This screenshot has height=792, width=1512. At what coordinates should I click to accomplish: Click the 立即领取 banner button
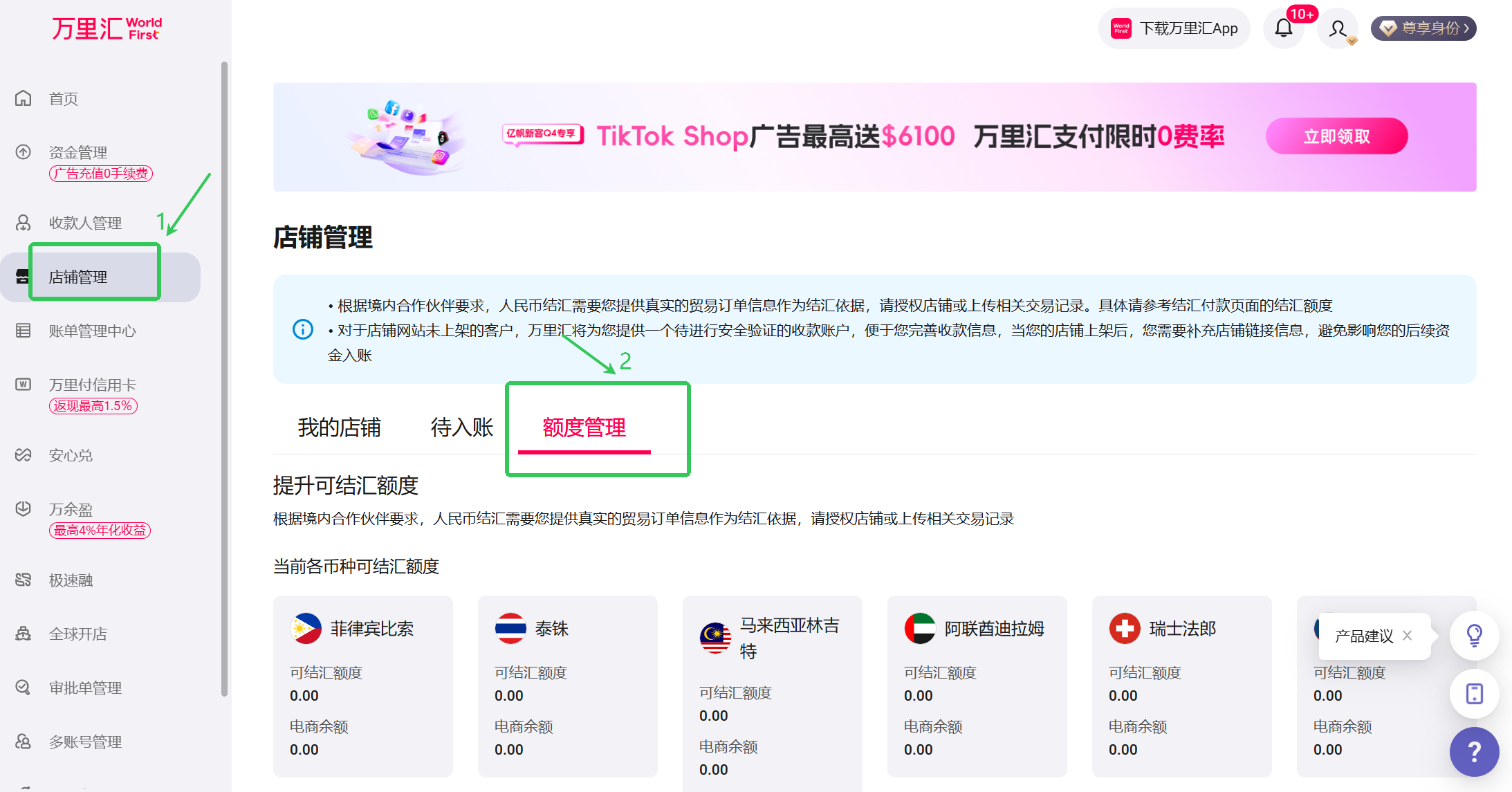pyautogui.click(x=1336, y=136)
